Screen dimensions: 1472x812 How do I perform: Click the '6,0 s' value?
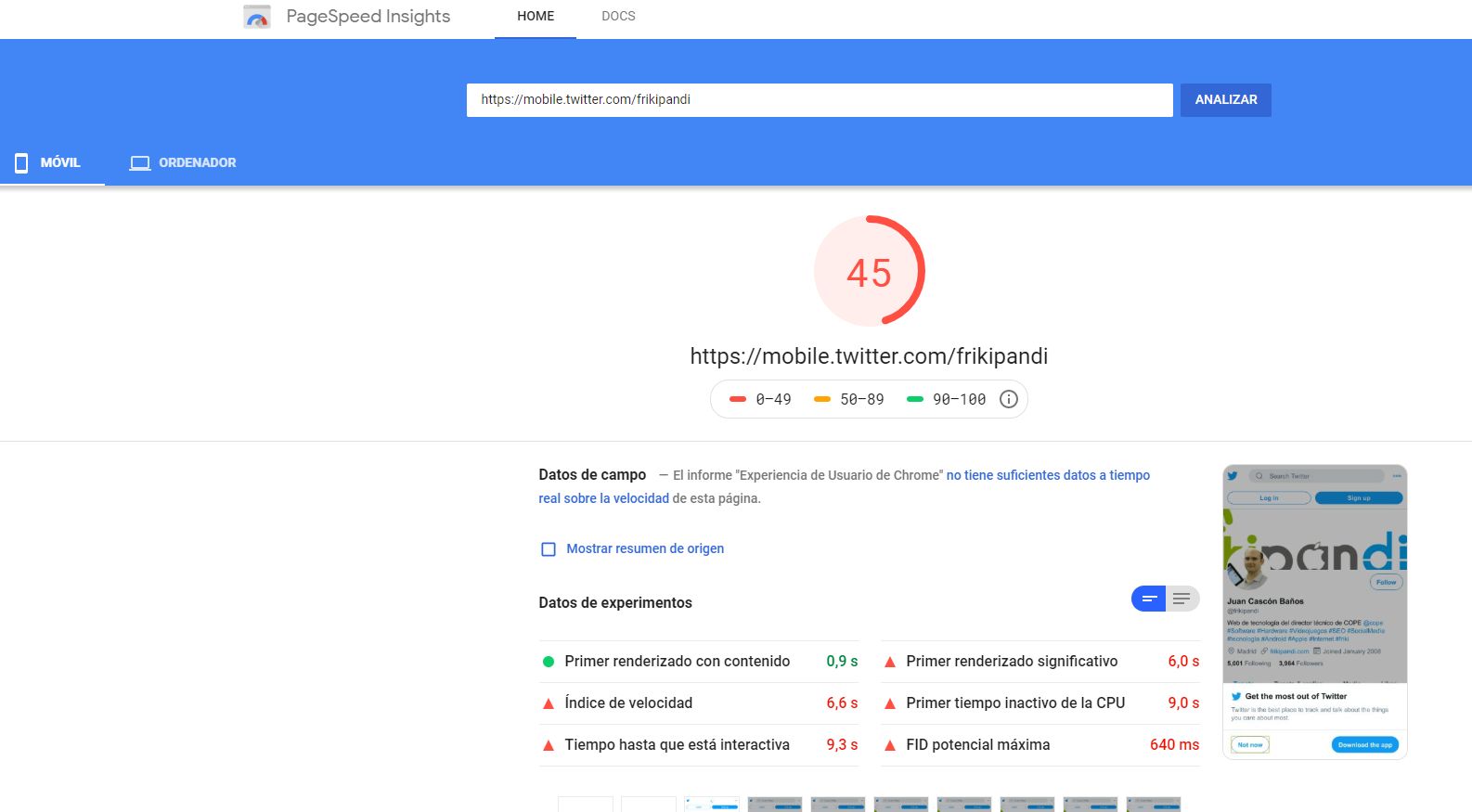[x=1183, y=662]
